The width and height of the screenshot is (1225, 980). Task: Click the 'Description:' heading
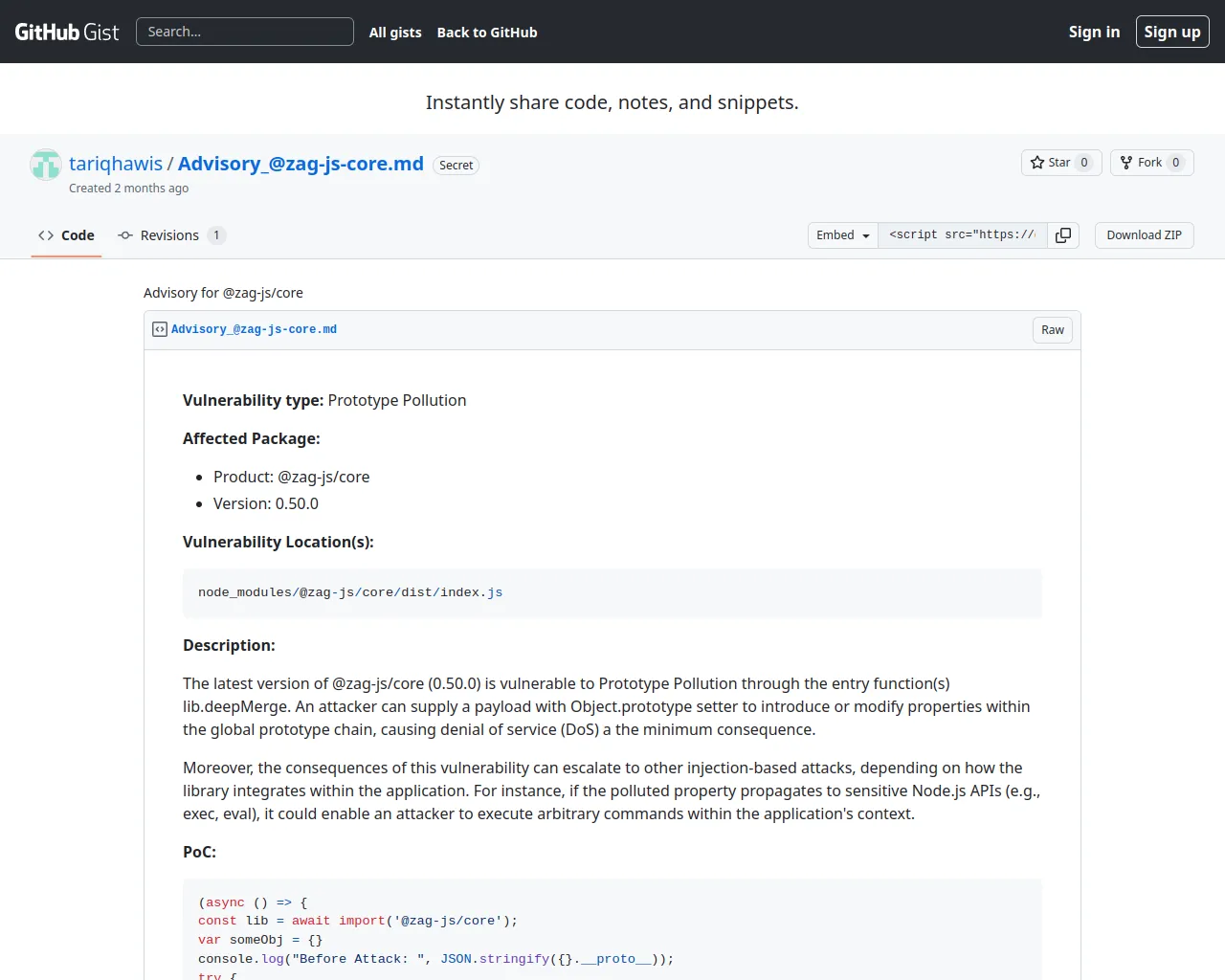[229, 645]
